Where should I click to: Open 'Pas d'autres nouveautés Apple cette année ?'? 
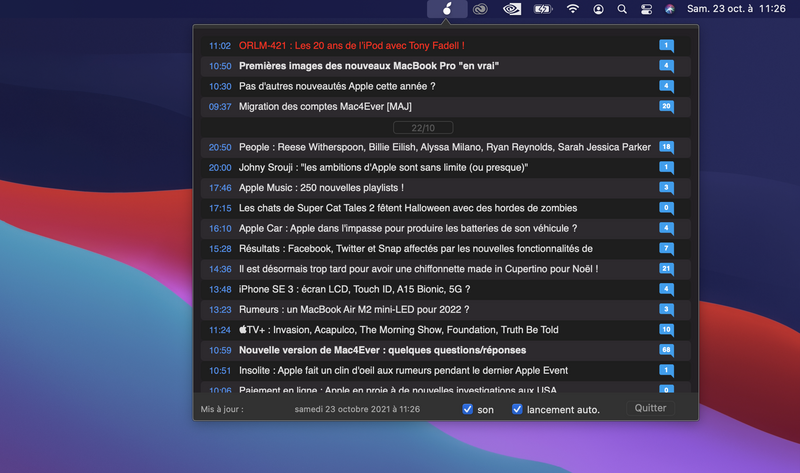(x=337, y=86)
